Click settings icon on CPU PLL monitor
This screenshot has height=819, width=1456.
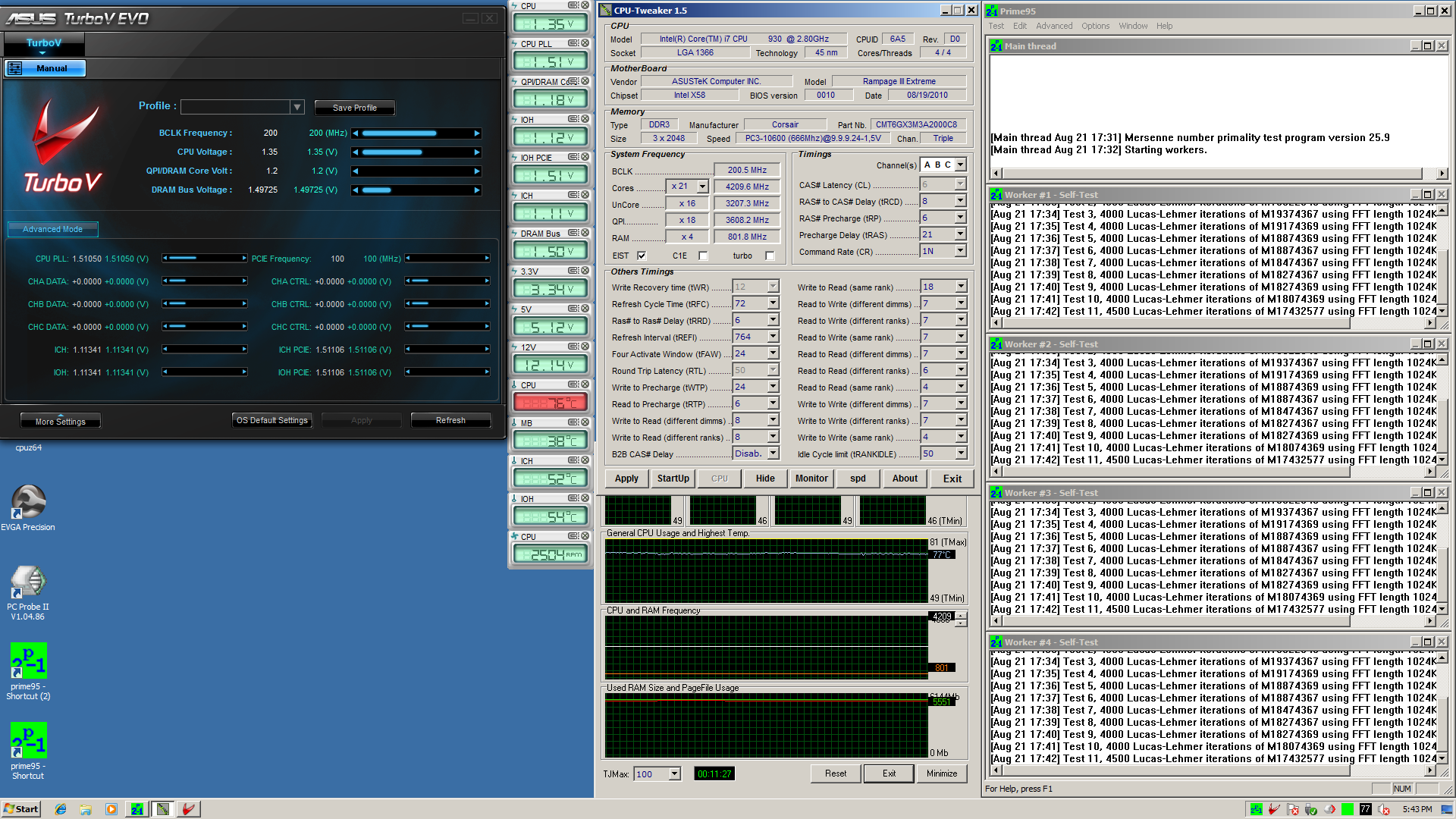[573, 43]
